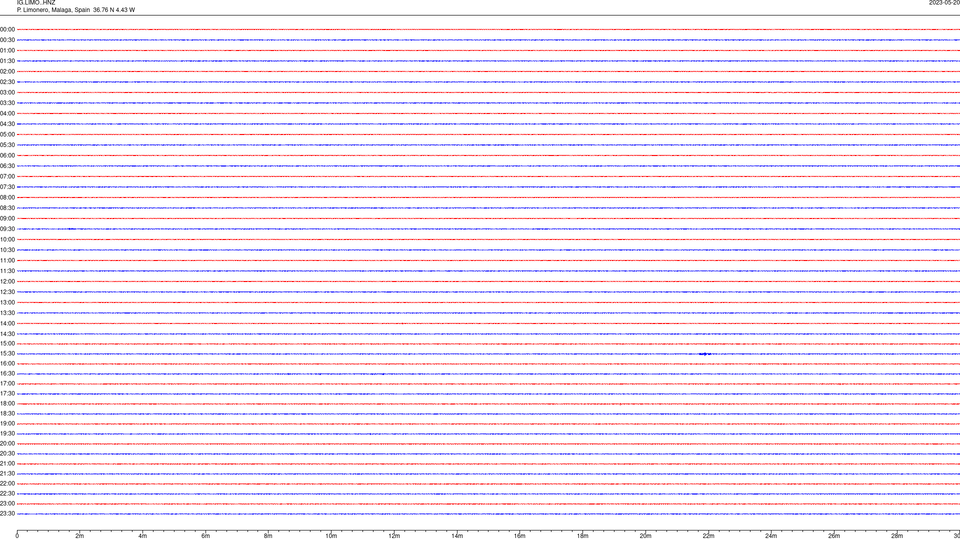Select the 10:30 trace time label
Viewport: 960px width, 540px height.
click(7, 250)
